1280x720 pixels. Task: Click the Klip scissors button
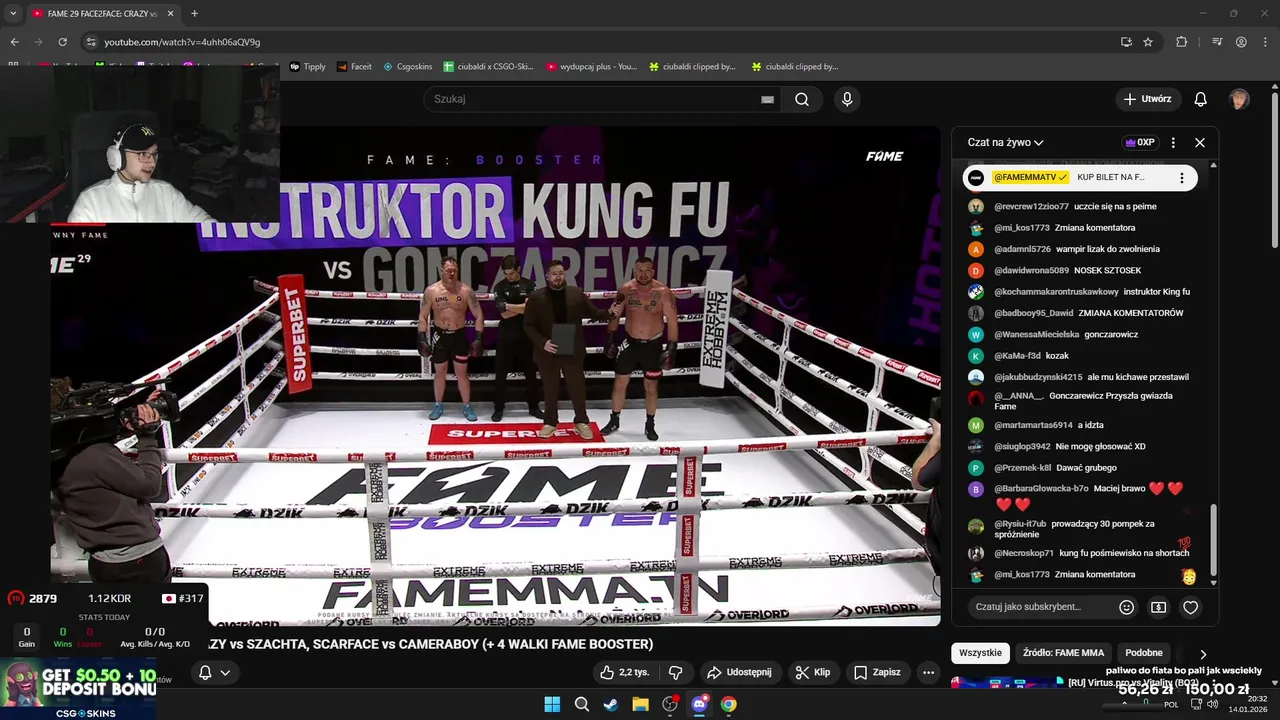pyautogui.click(x=813, y=672)
